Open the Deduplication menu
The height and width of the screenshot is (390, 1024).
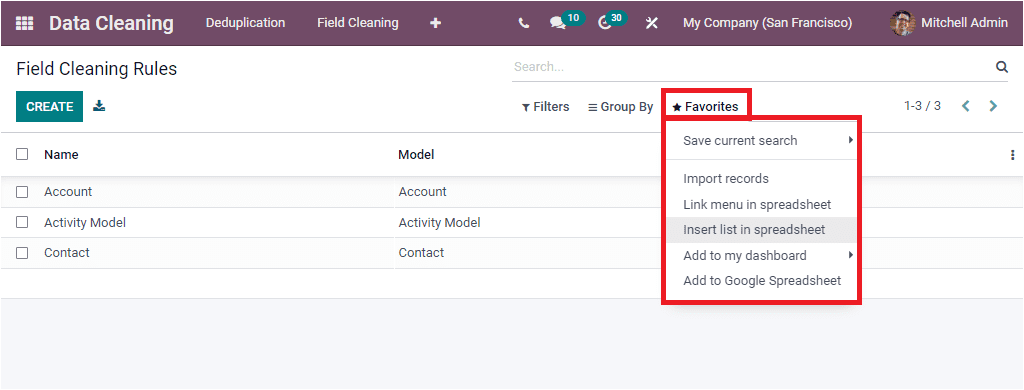(x=246, y=23)
